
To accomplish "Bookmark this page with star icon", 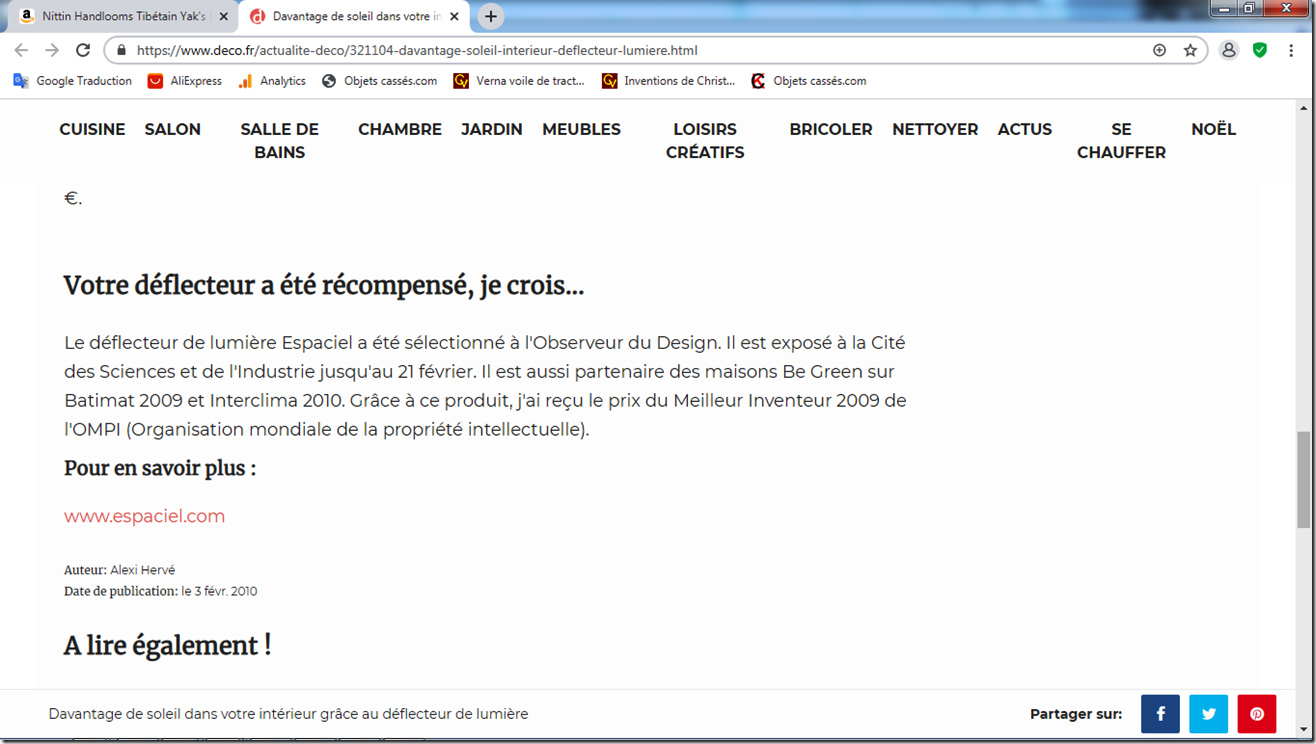I will (x=1190, y=50).
